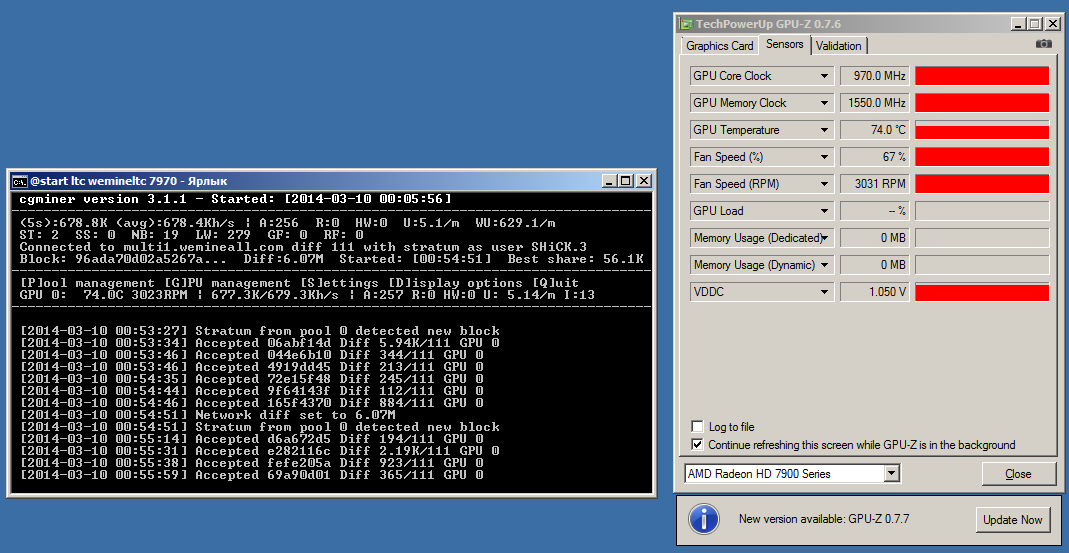Image resolution: width=1069 pixels, height=553 pixels.
Task: Click the VDDC red graph bar
Action: [x=982, y=292]
